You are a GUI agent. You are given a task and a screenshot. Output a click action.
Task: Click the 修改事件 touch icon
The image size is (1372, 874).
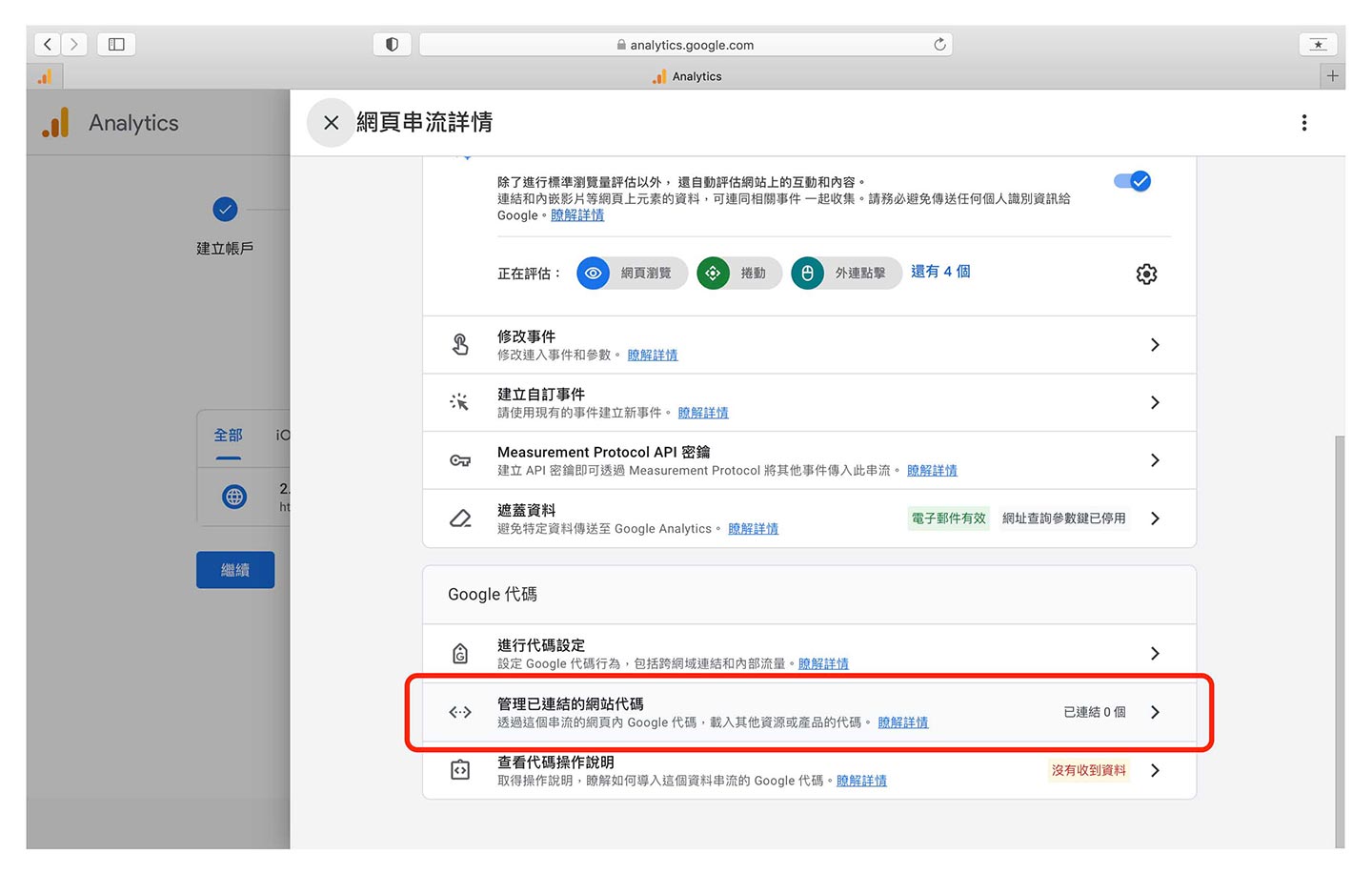click(x=460, y=345)
